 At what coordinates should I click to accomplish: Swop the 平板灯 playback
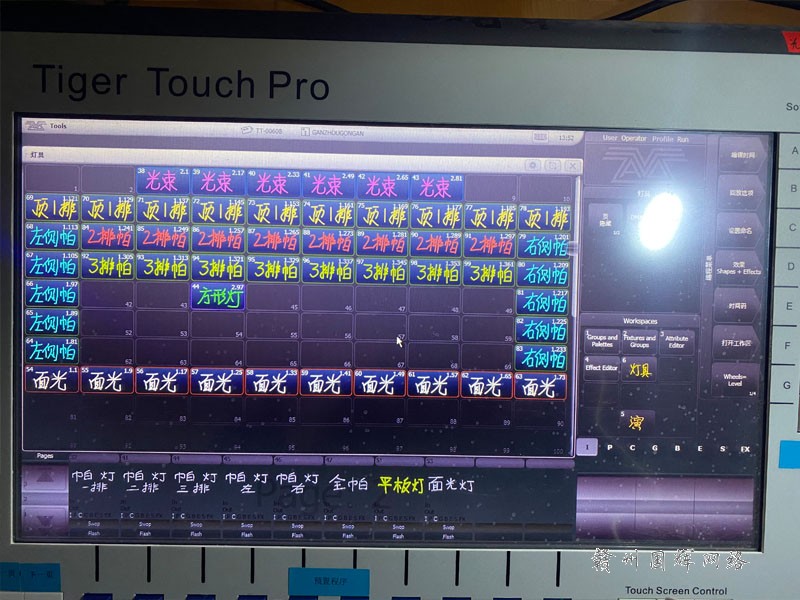398,527
